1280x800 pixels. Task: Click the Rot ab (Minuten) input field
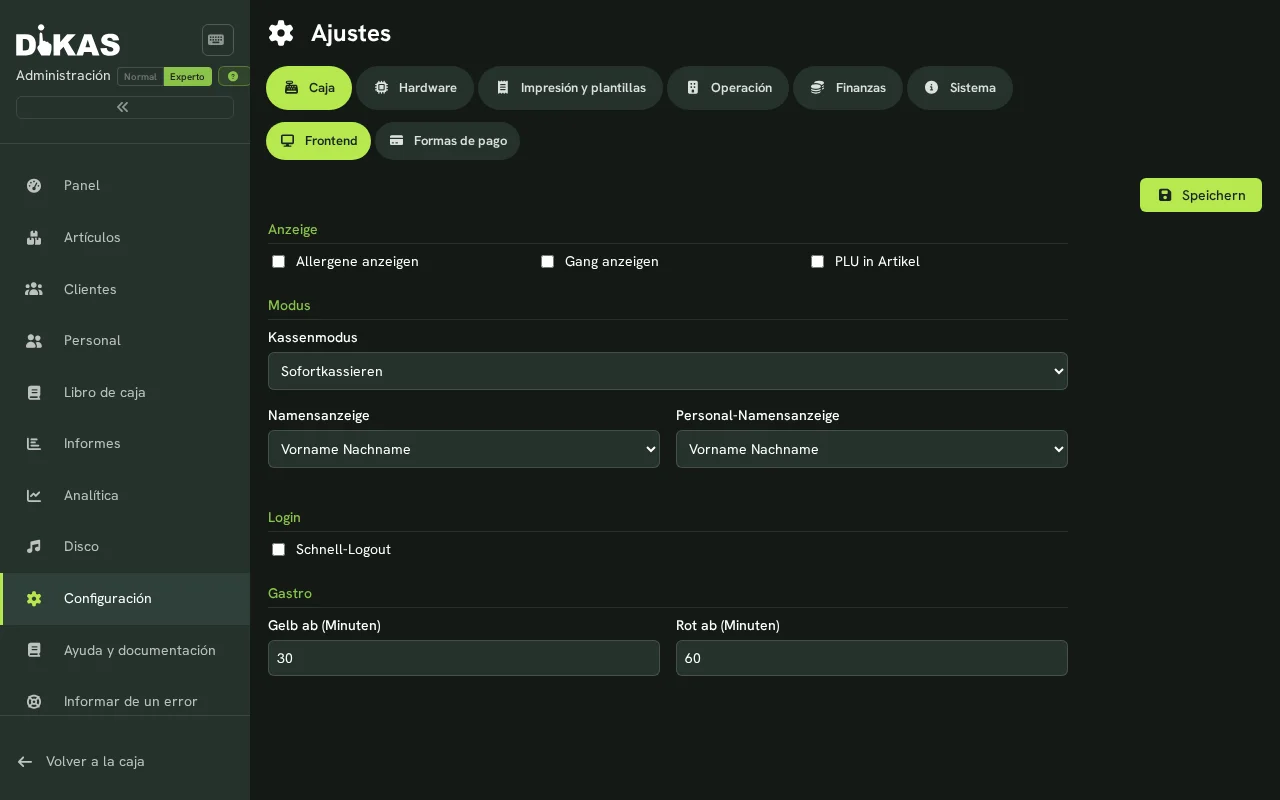coord(872,658)
